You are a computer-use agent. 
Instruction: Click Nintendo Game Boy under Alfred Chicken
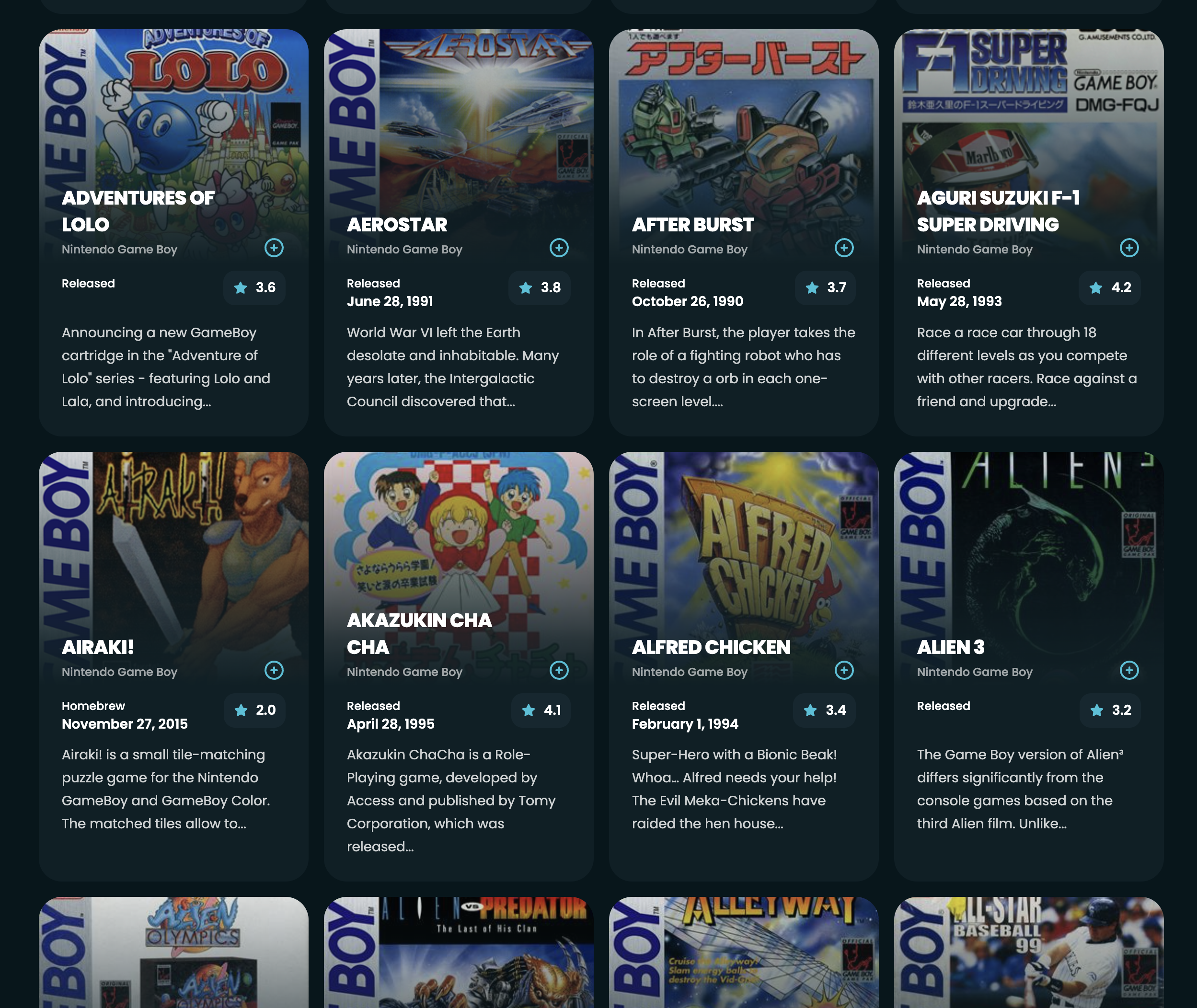690,671
